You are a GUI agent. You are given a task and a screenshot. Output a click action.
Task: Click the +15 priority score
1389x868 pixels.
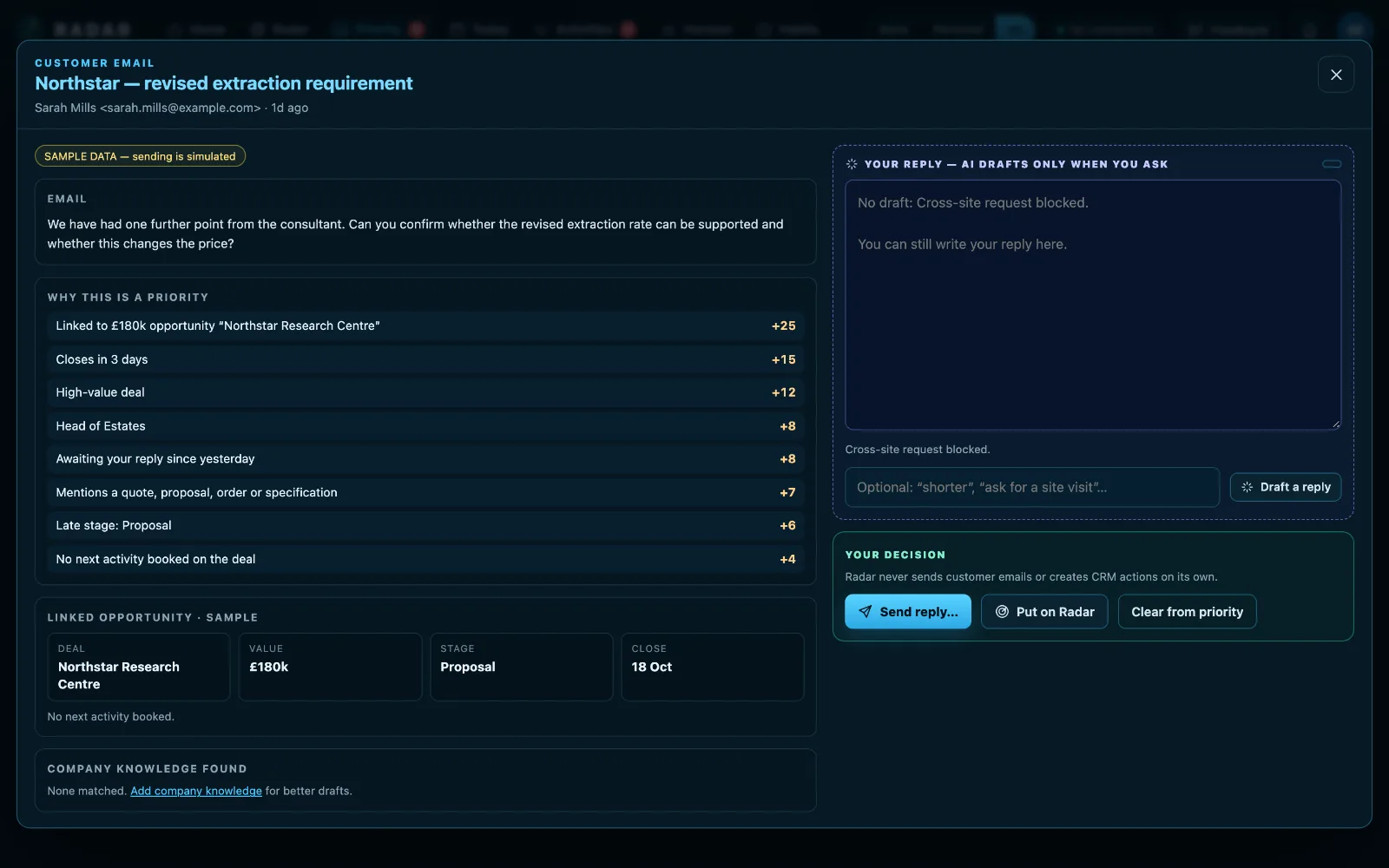[784, 359]
